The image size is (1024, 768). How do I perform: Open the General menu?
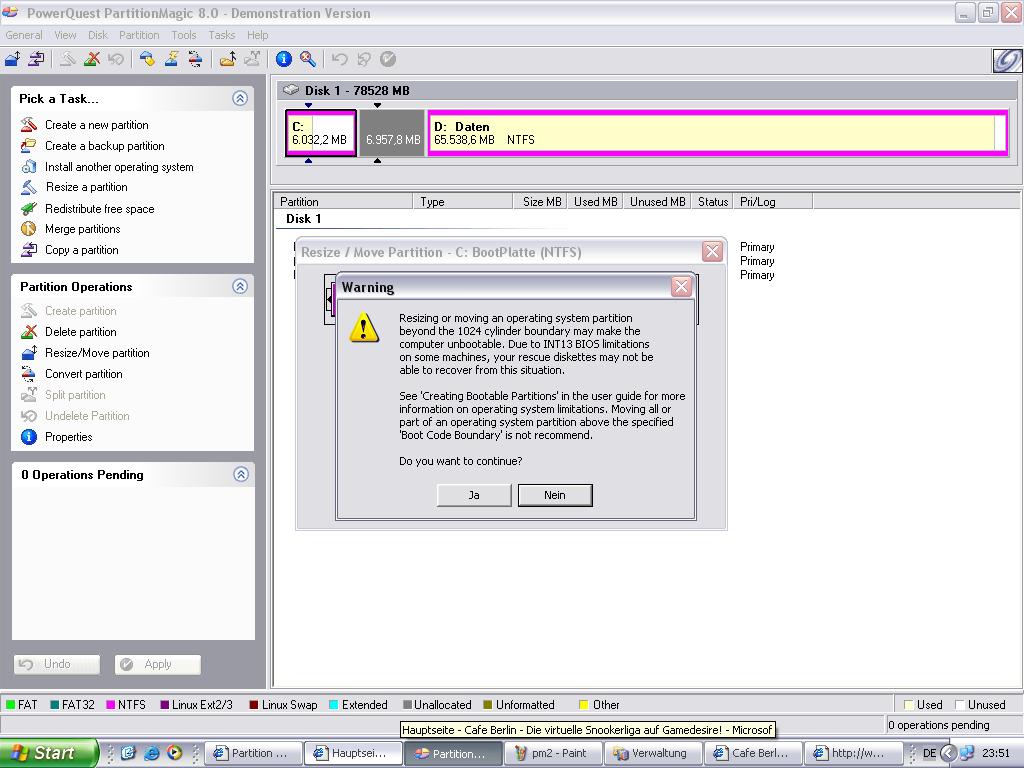[24, 35]
